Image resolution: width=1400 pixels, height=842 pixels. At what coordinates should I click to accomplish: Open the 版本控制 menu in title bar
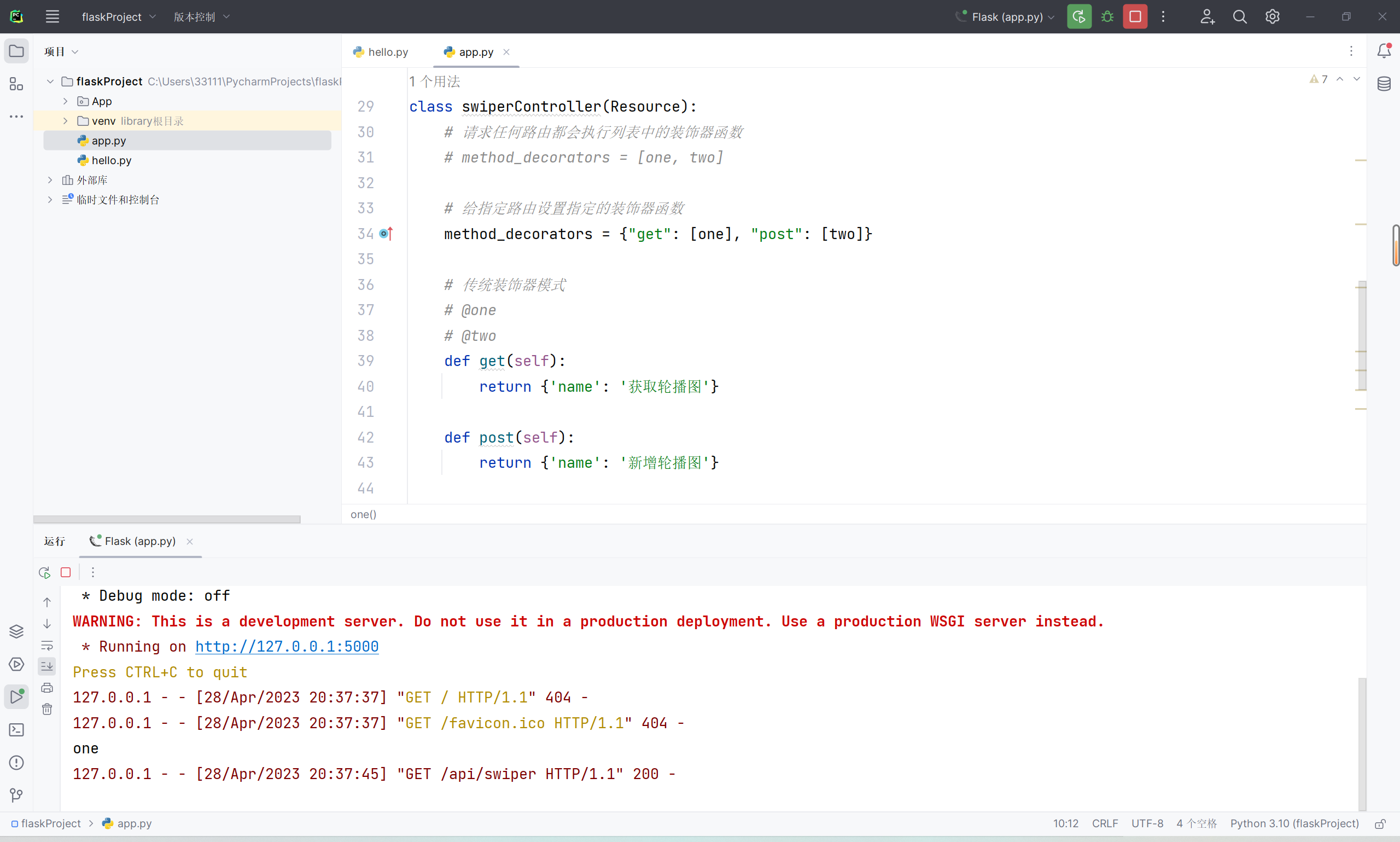tap(201, 17)
